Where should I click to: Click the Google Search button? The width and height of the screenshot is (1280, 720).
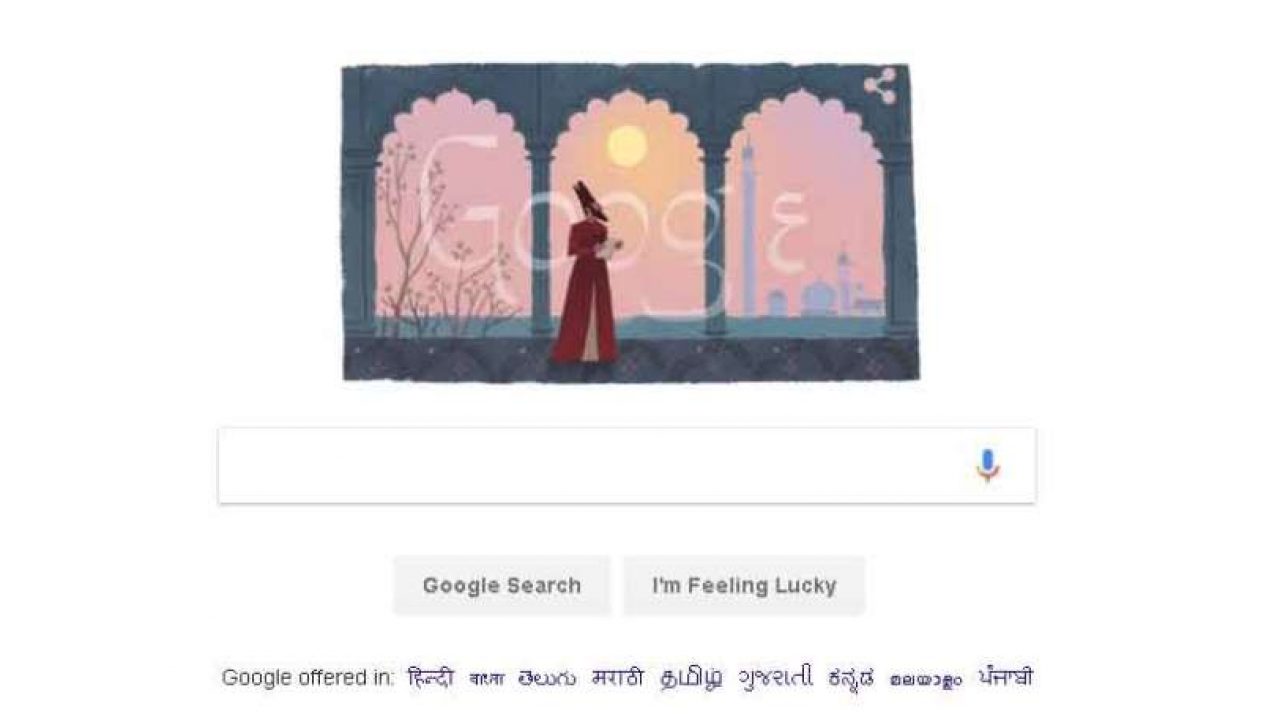(501, 586)
